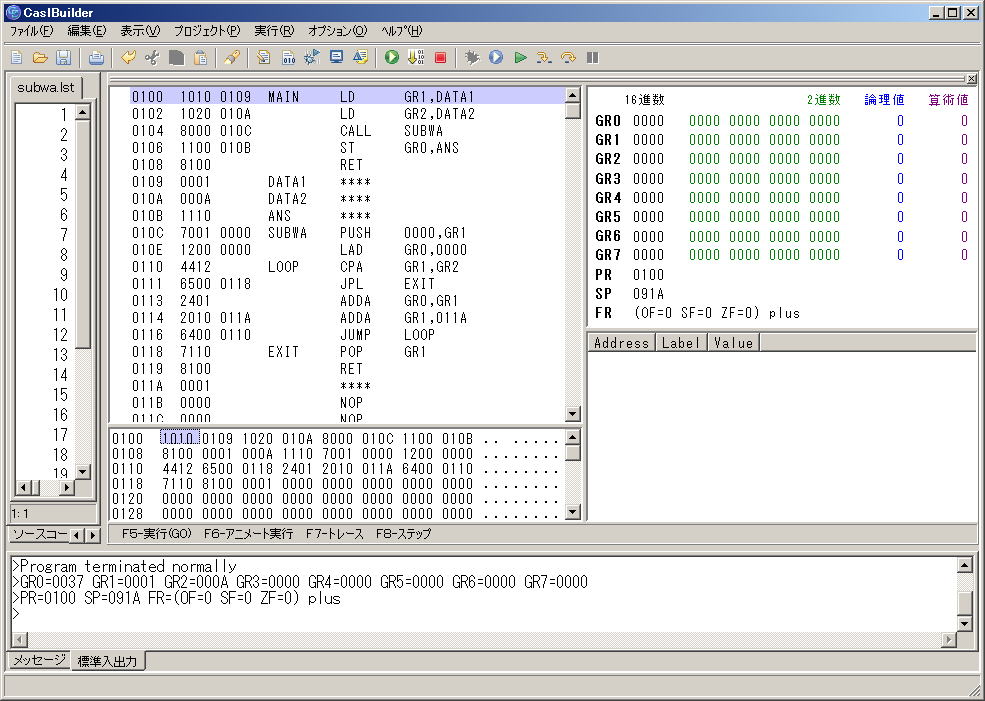Click the Undo arrow icon
The width and height of the screenshot is (985, 701).
128,58
